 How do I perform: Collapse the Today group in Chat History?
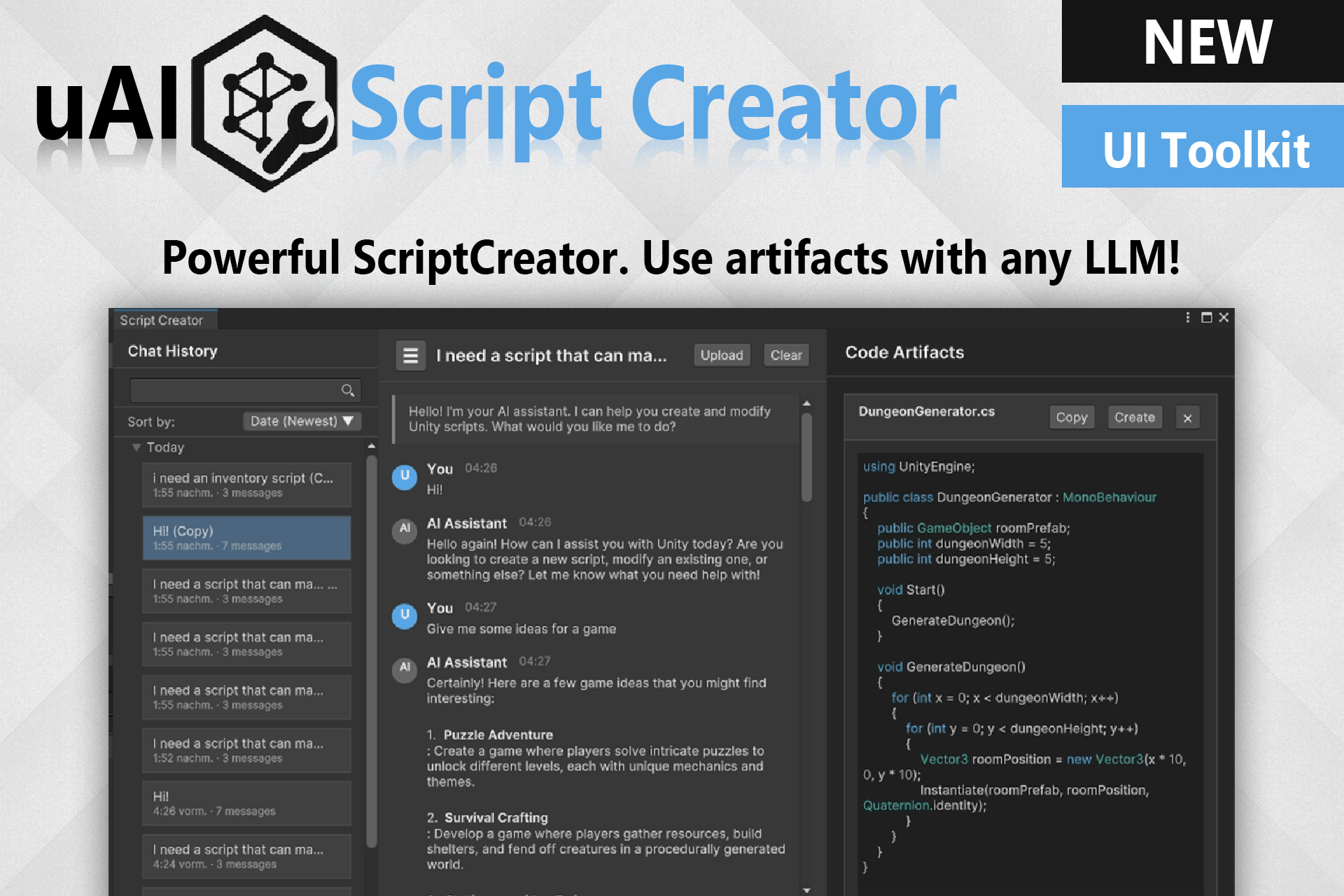click(x=136, y=447)
